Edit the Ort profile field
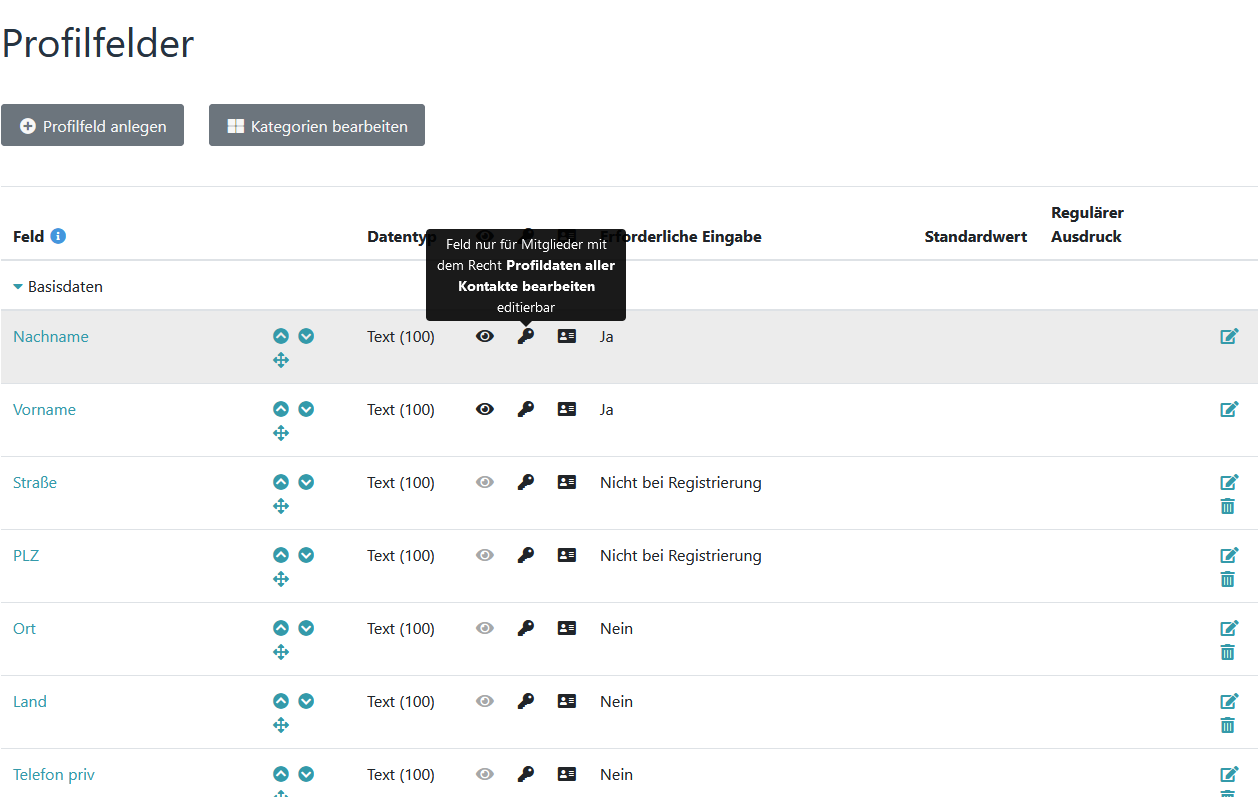The width and height of the screenshot is (1258, 797). click(x=1230, y=628)
